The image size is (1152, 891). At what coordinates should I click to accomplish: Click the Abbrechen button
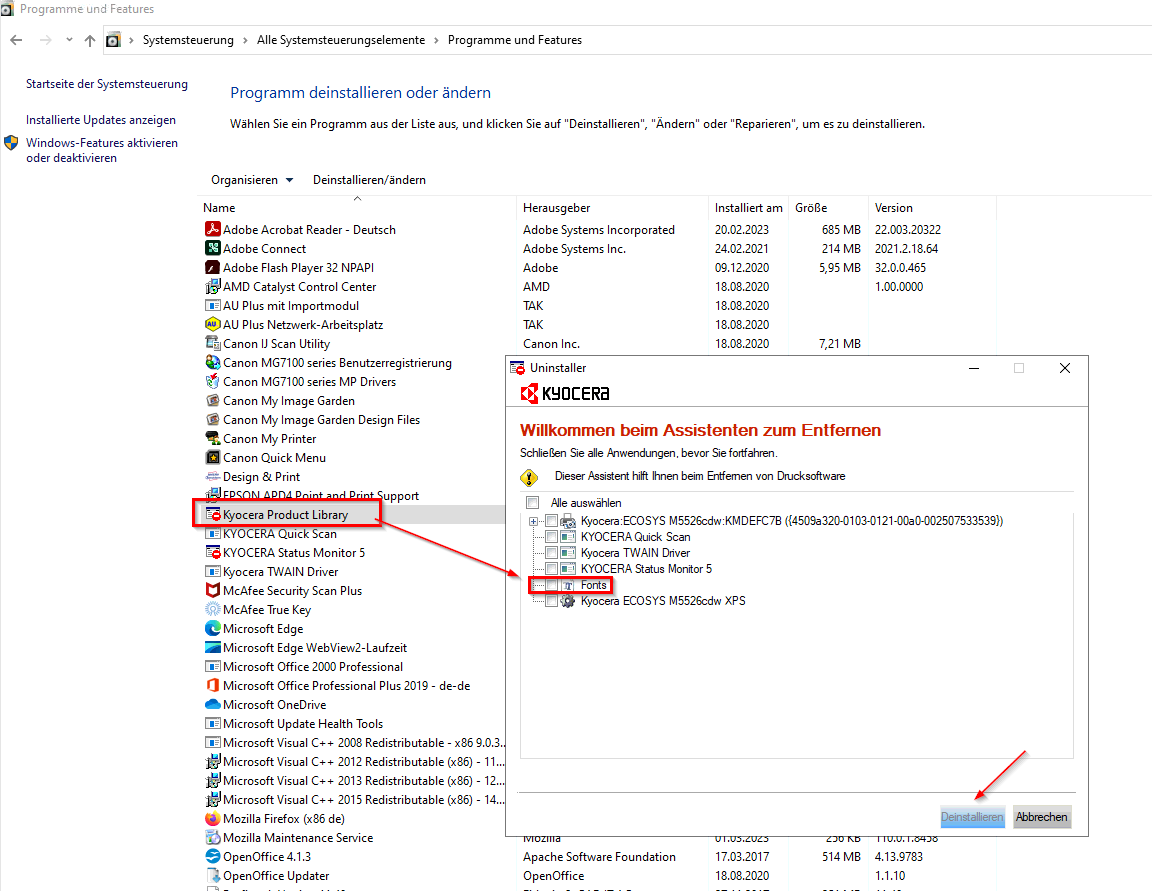click(x=1041, y=817)
